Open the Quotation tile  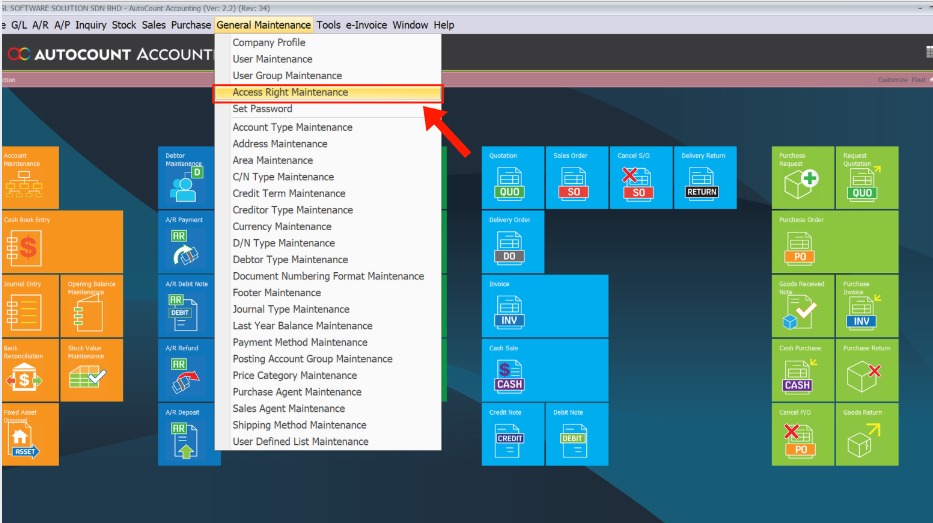(x=513, y=177)
